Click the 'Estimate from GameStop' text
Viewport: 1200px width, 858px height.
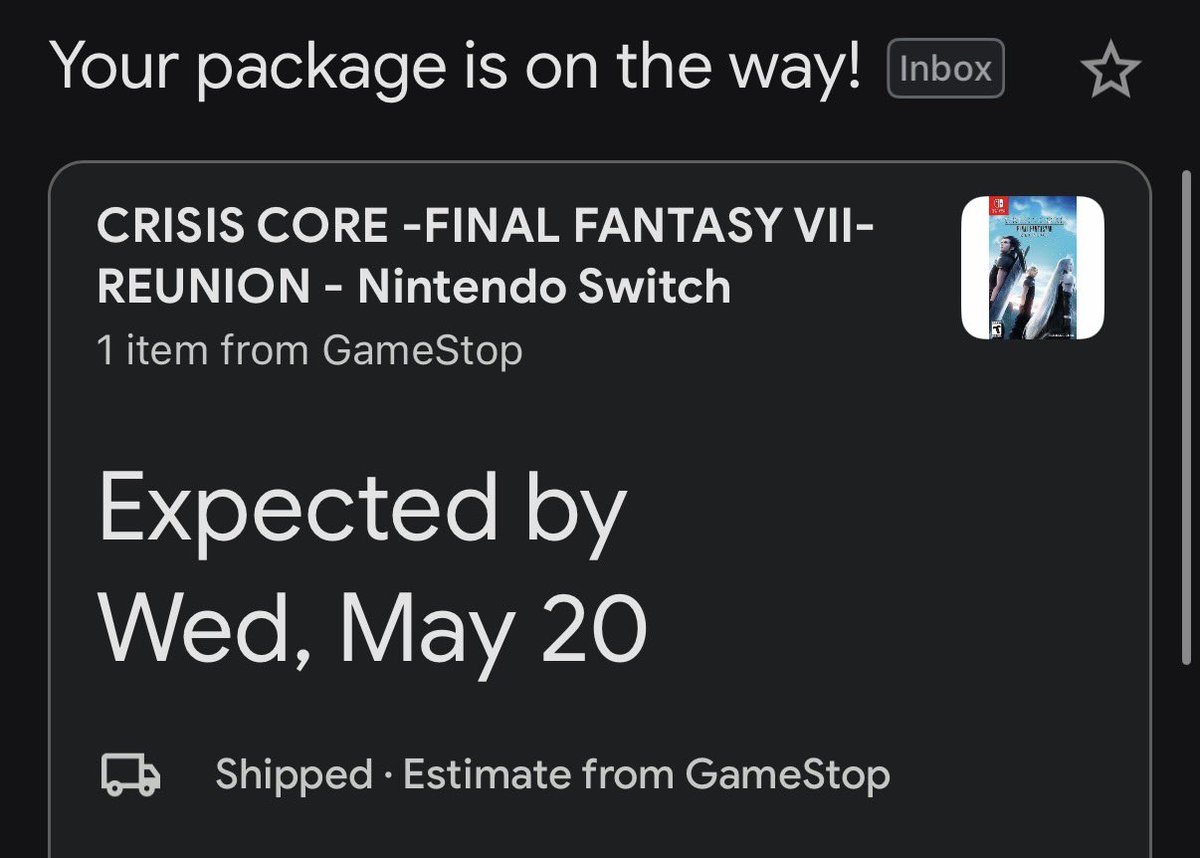pyautogui.click(x=646, y=775)
